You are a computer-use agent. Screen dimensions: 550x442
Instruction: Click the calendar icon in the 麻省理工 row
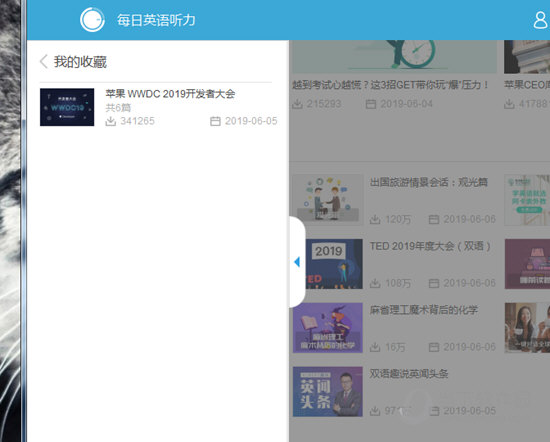tap(434, 347)
